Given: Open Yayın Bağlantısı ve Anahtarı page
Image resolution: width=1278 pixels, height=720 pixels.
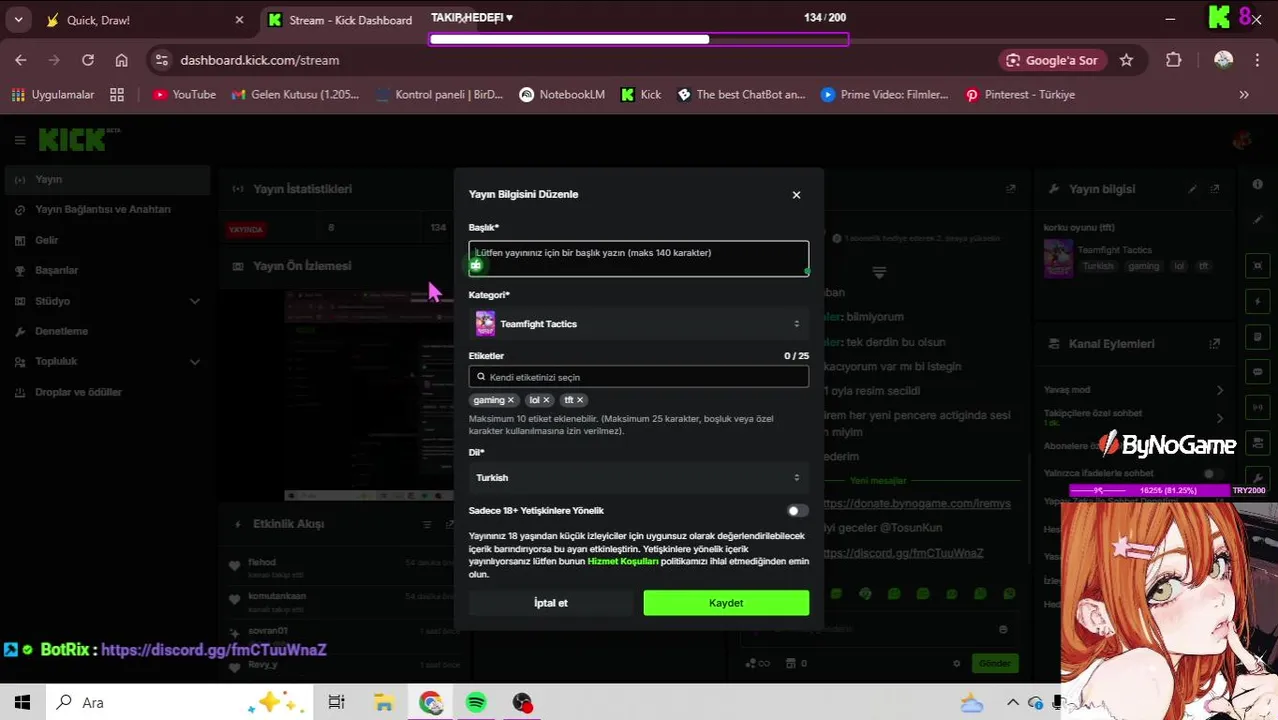Looking at the screenshot, I should (x=105, y=210).
